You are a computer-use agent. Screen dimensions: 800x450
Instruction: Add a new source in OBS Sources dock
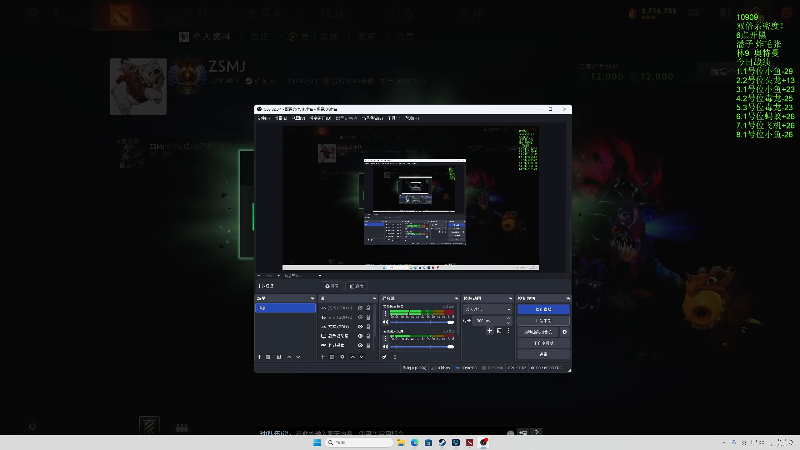pos(322,357)
